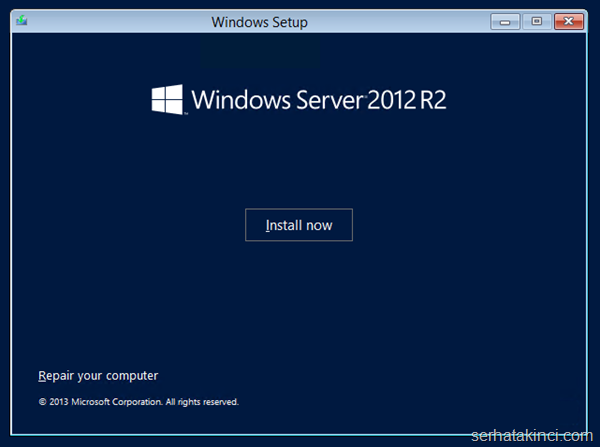
Task: Click the white Windows logo
Action: click(167, 99)
